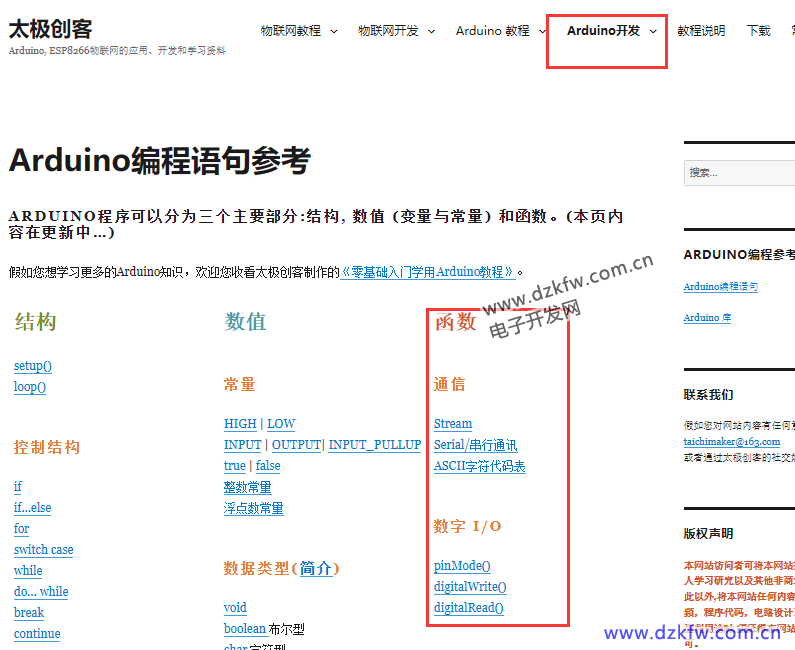This screenshot has height=650, width=795.
Task: View the switch case reference
Action: (x=43, y=550)
